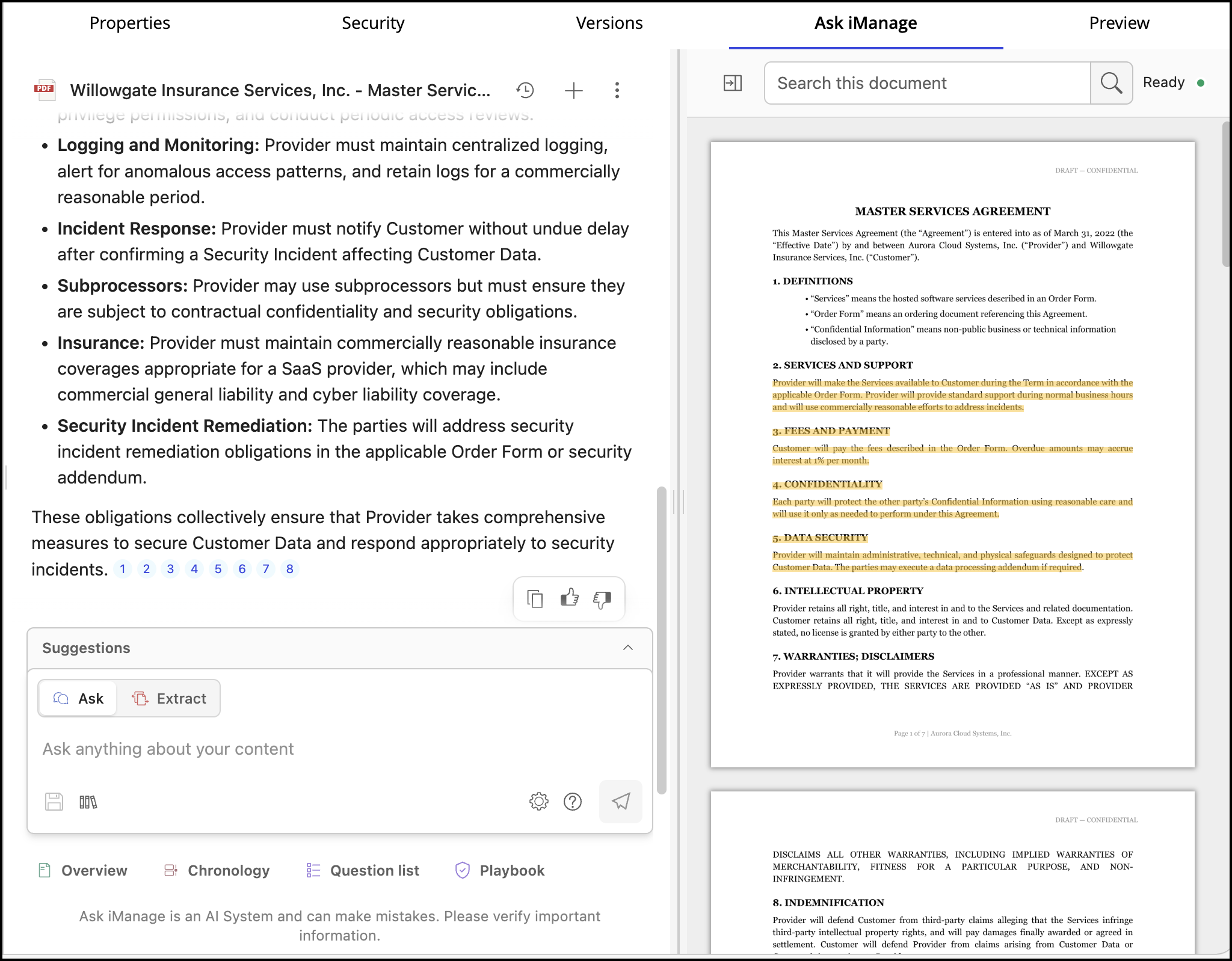
Task: Click the '1. DEFINITIONS' heading in the document
Action: click(812, 281)
